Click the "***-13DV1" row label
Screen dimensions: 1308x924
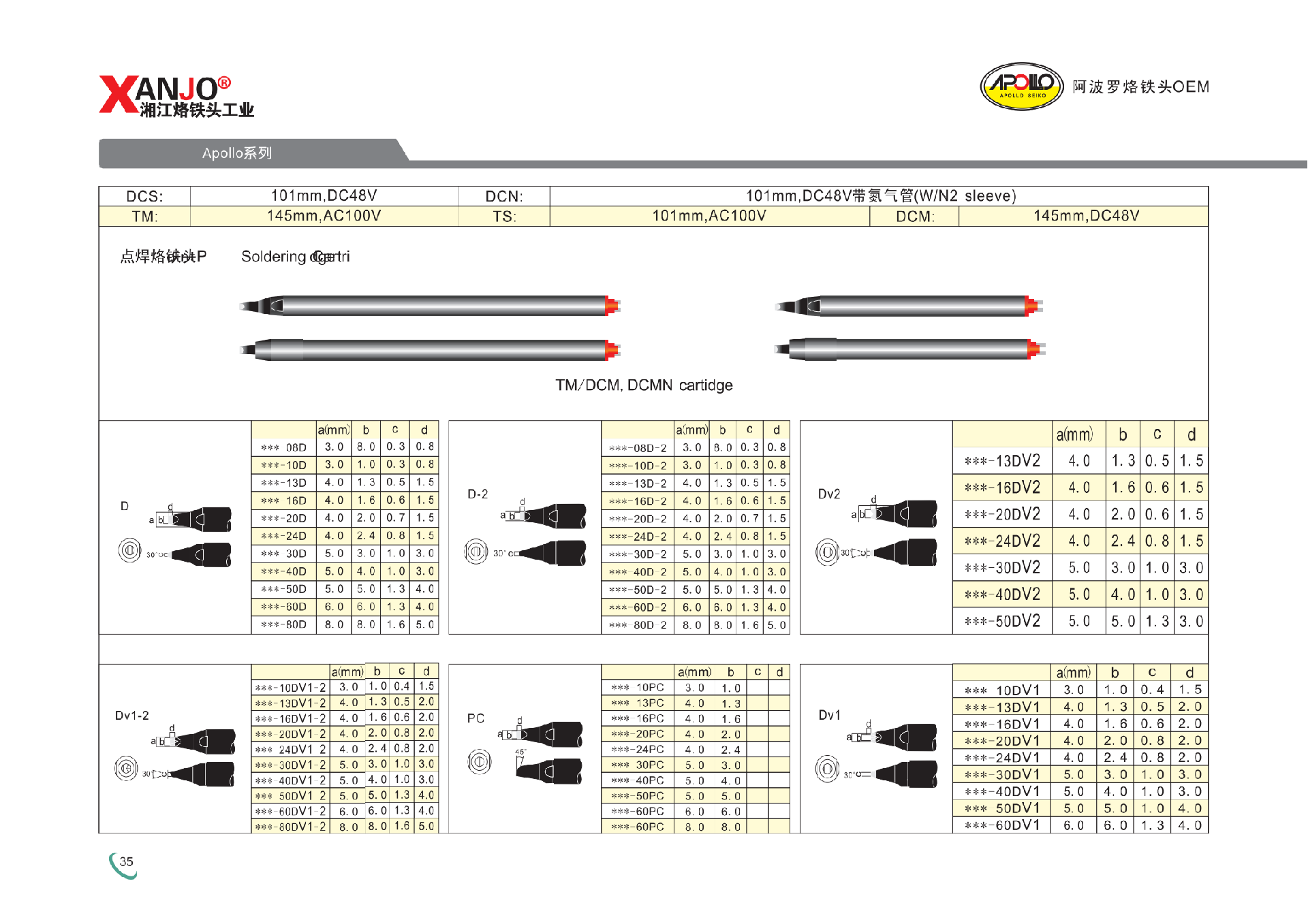tap(1002, 707)
